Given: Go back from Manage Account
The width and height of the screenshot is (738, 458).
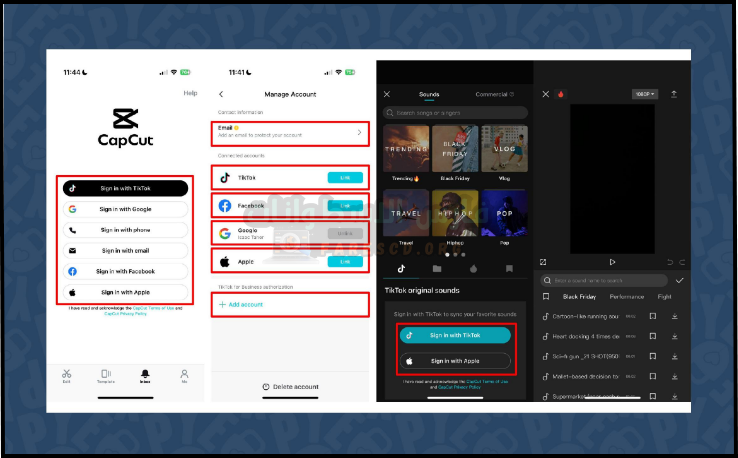Looking at the screenshot, I should pos(221,94).
